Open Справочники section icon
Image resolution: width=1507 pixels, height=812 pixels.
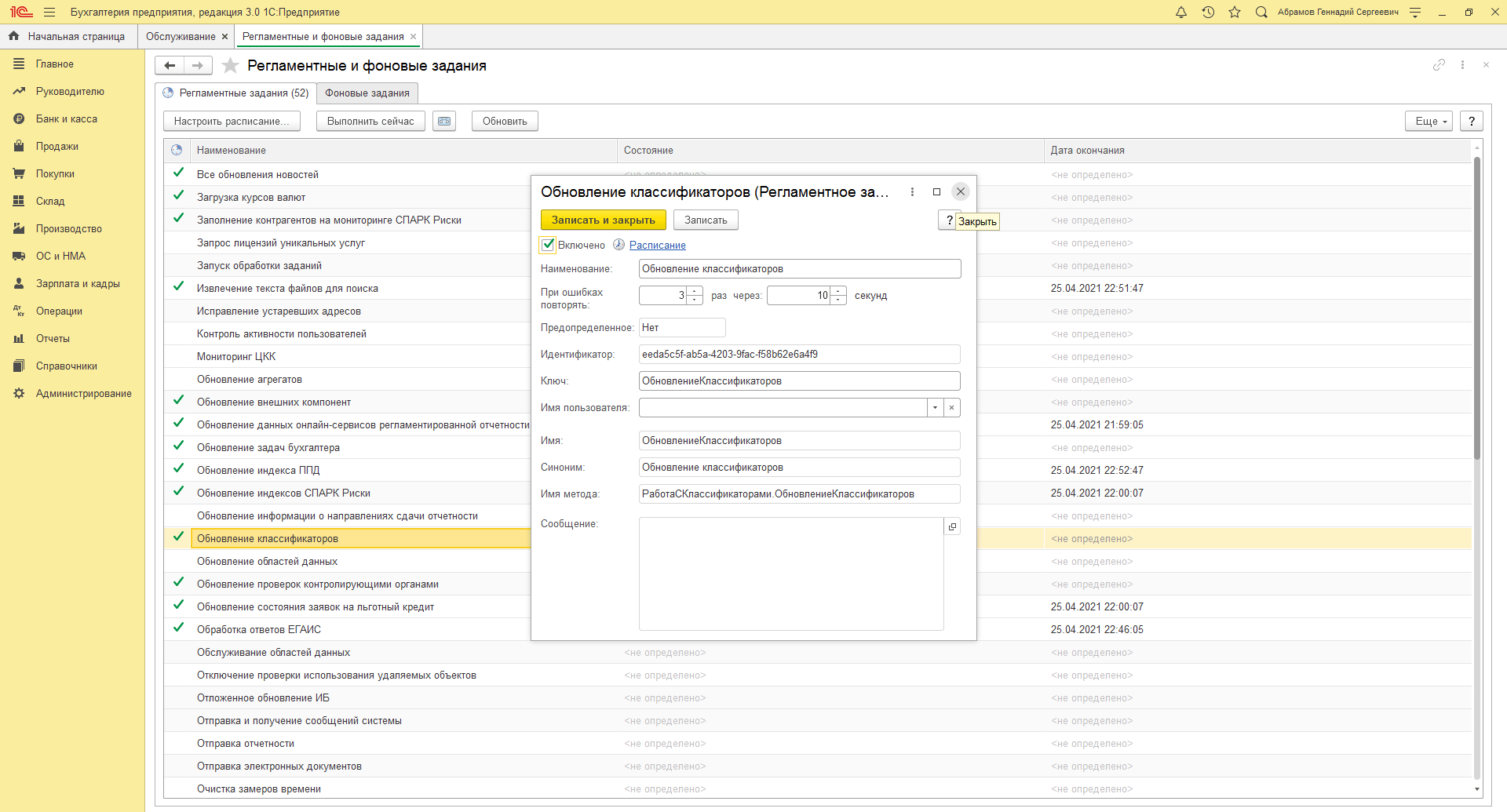[19, 366]
